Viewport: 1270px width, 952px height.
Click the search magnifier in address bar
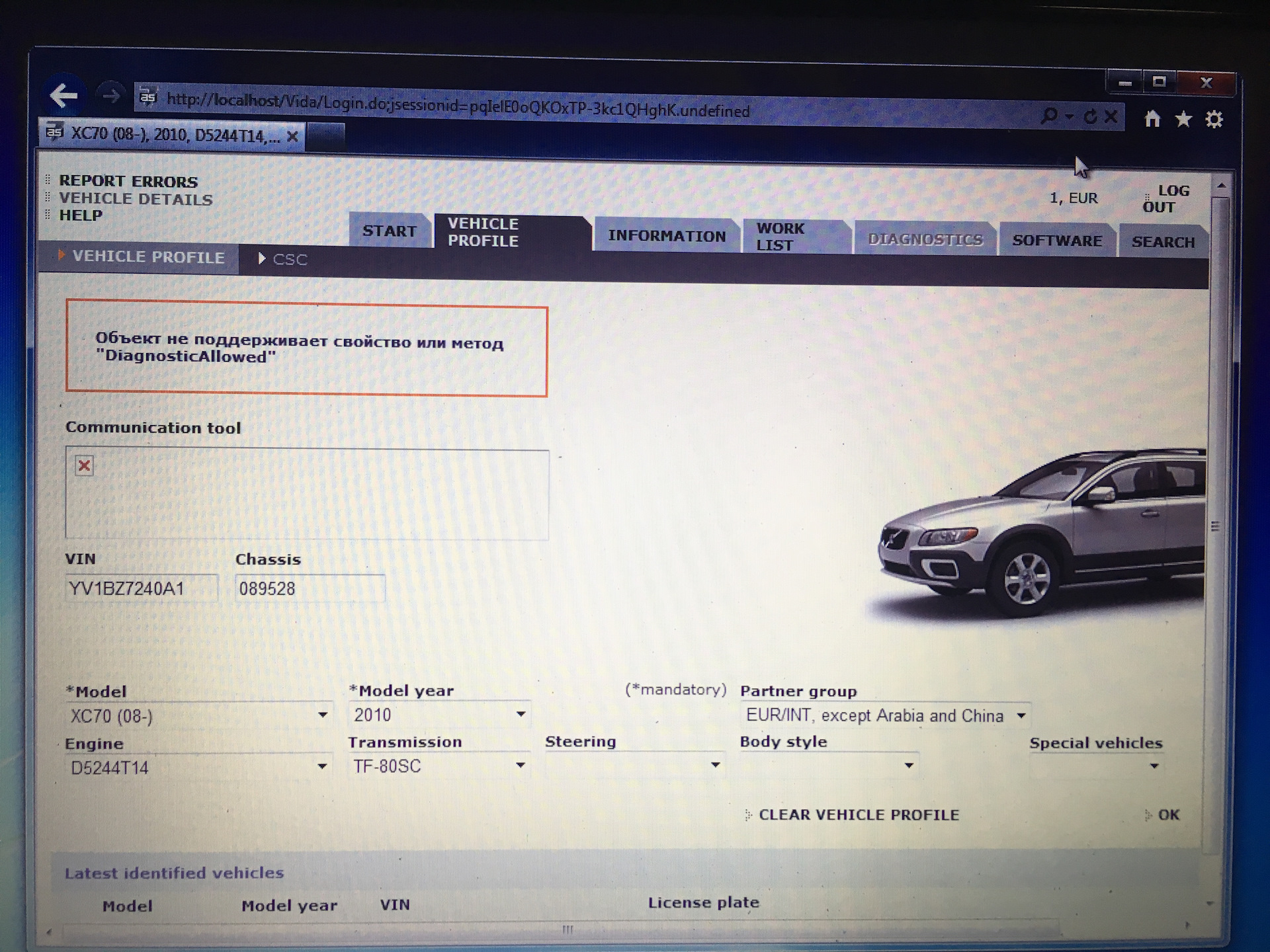(x=1048, y=116)
